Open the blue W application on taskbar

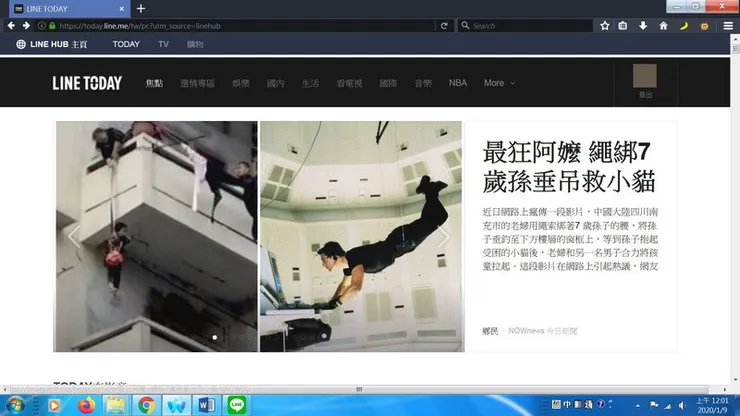(x=177, y=405)
